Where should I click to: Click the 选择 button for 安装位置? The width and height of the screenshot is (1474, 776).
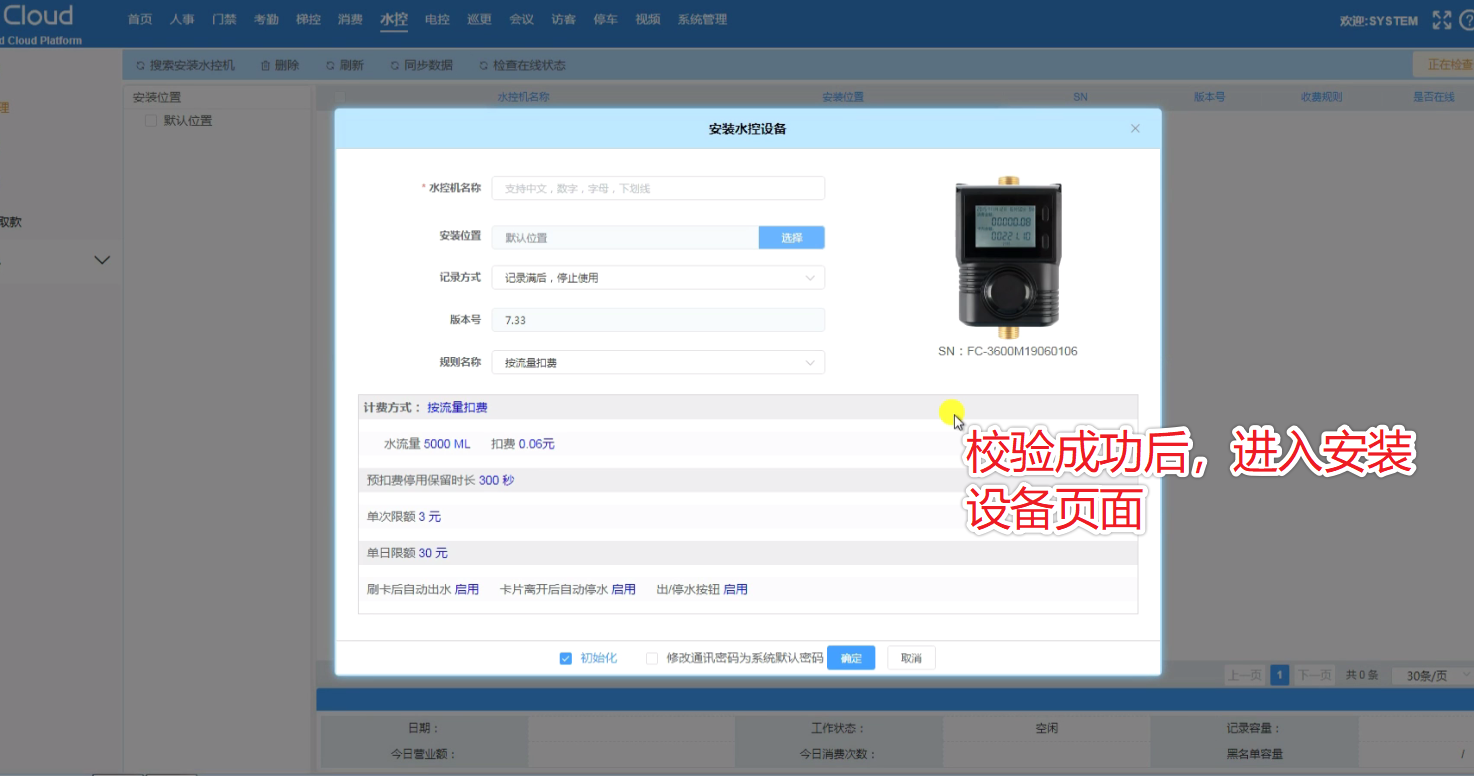pyautogui.click(x=792, y=237)
